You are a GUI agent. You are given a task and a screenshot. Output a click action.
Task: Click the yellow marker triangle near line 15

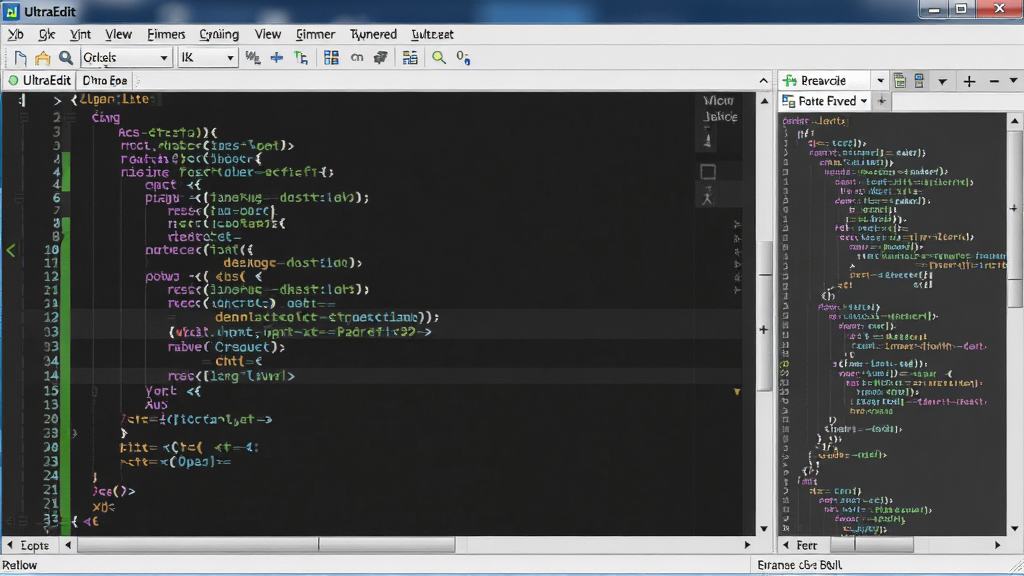tap(737, 392)
